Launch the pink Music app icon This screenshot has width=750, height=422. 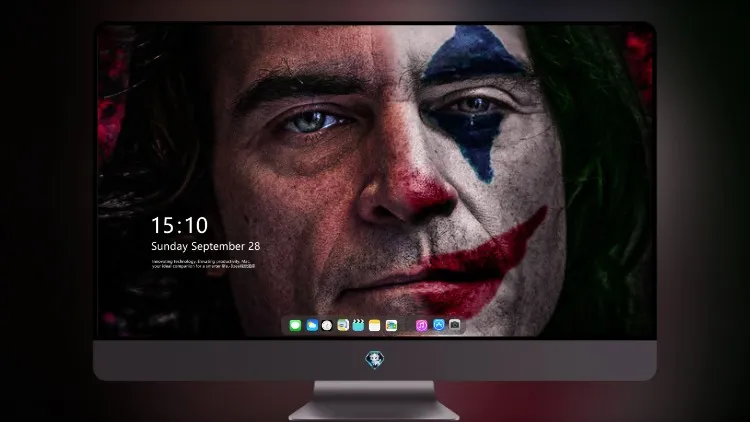(x=421, y=325)
